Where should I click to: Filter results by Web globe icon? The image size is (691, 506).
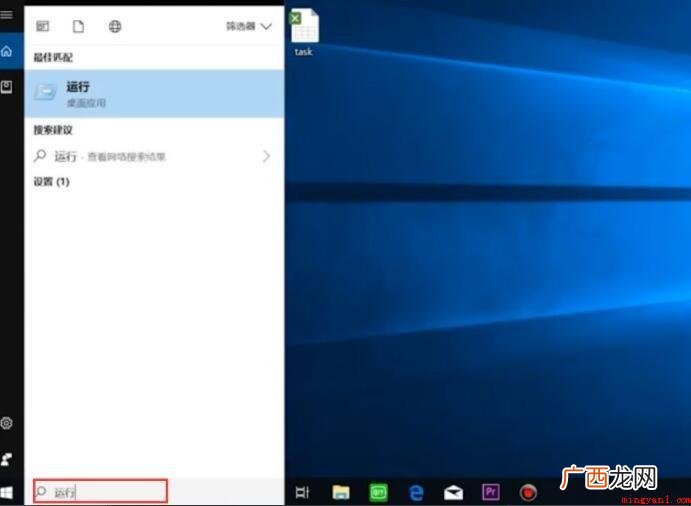point(115,26)
